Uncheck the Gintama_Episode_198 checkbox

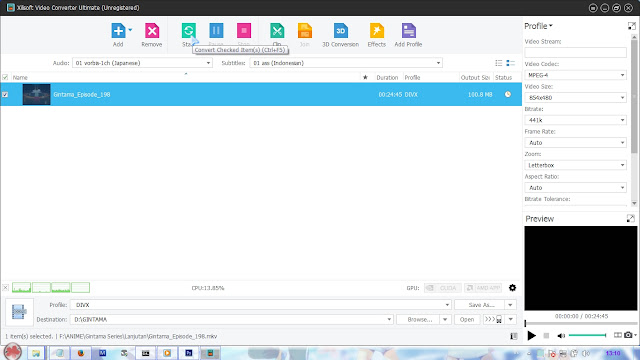click(5, 94)
